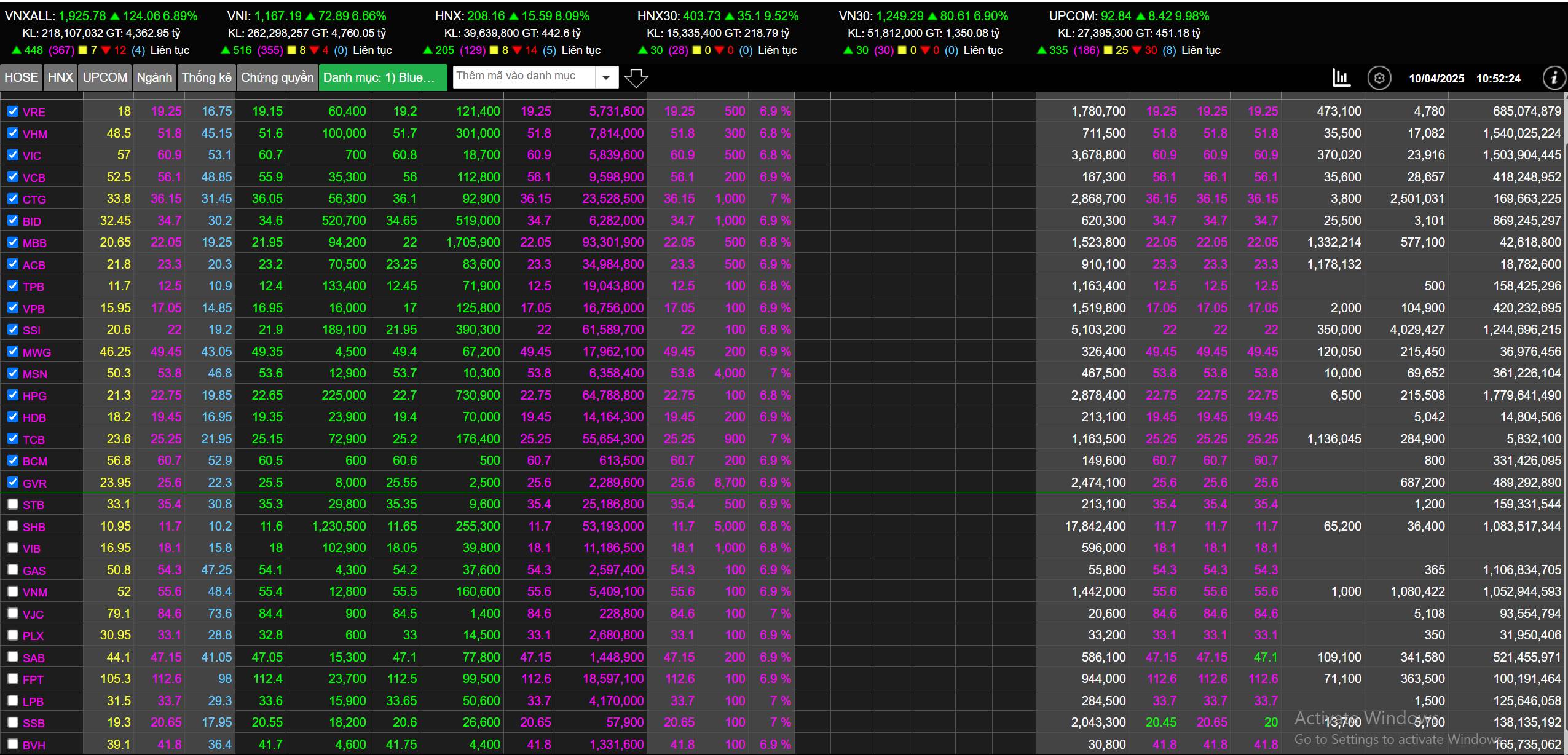Switch to the HOSE tab

click(x=21, y=77)
